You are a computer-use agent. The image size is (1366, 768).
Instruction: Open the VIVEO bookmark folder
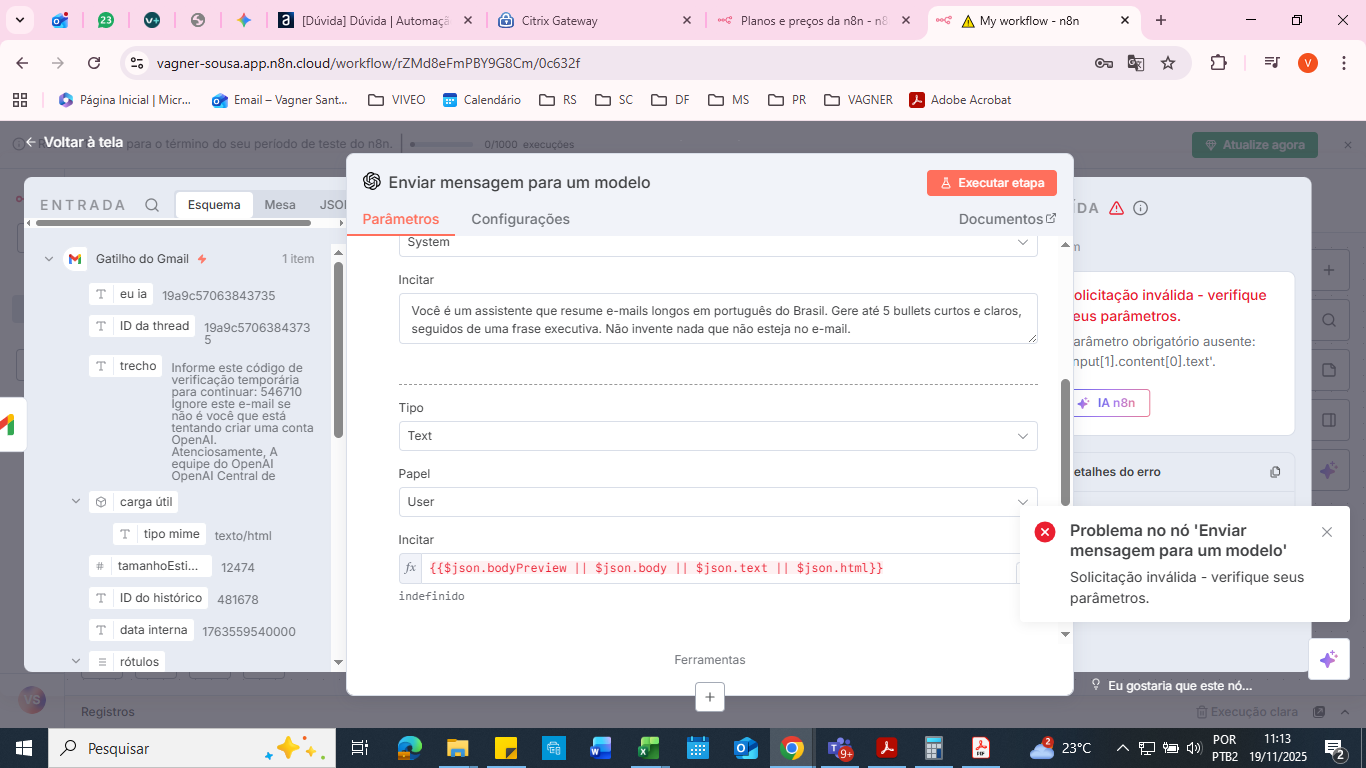(x=396, y=100)
